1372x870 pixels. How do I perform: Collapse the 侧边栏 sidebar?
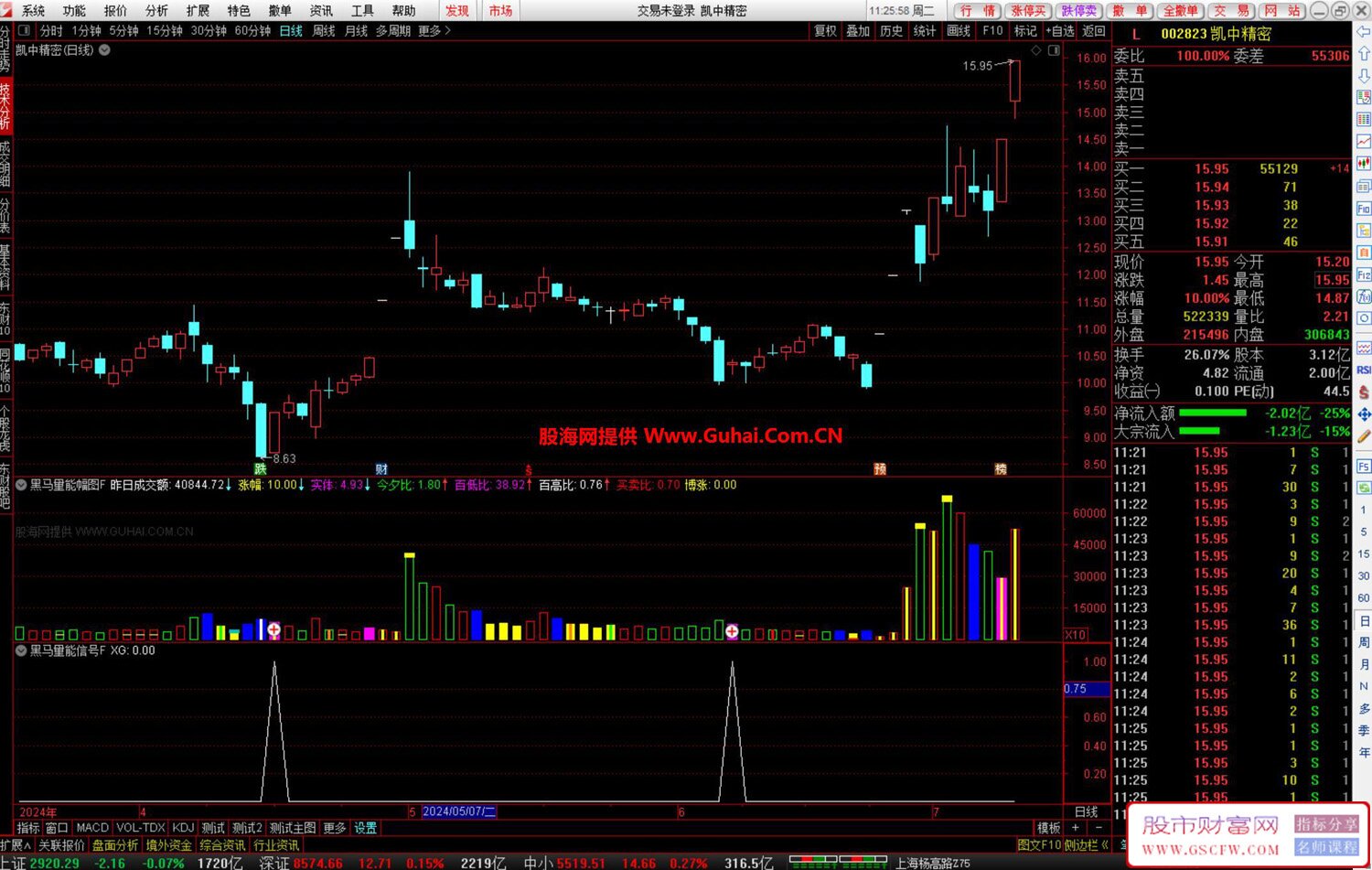coord(1088,845)
